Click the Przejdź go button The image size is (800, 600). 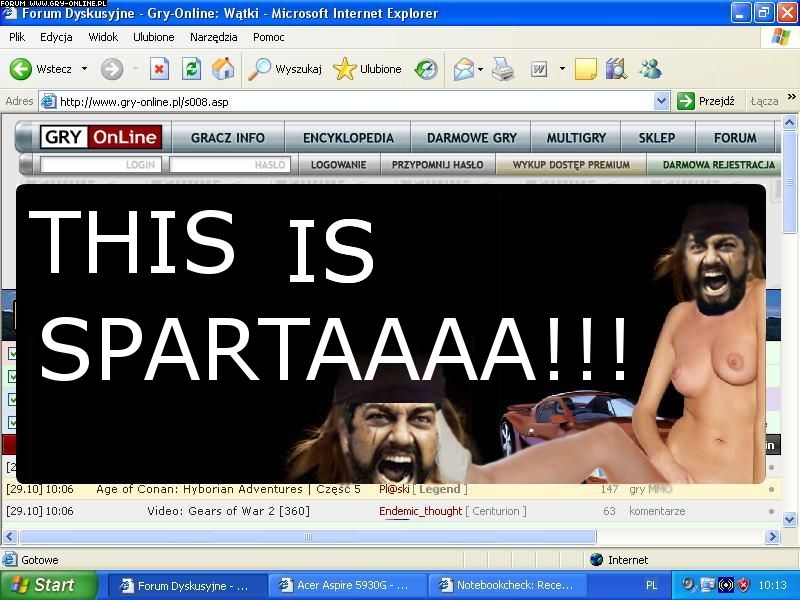click(x=706, y=101)
